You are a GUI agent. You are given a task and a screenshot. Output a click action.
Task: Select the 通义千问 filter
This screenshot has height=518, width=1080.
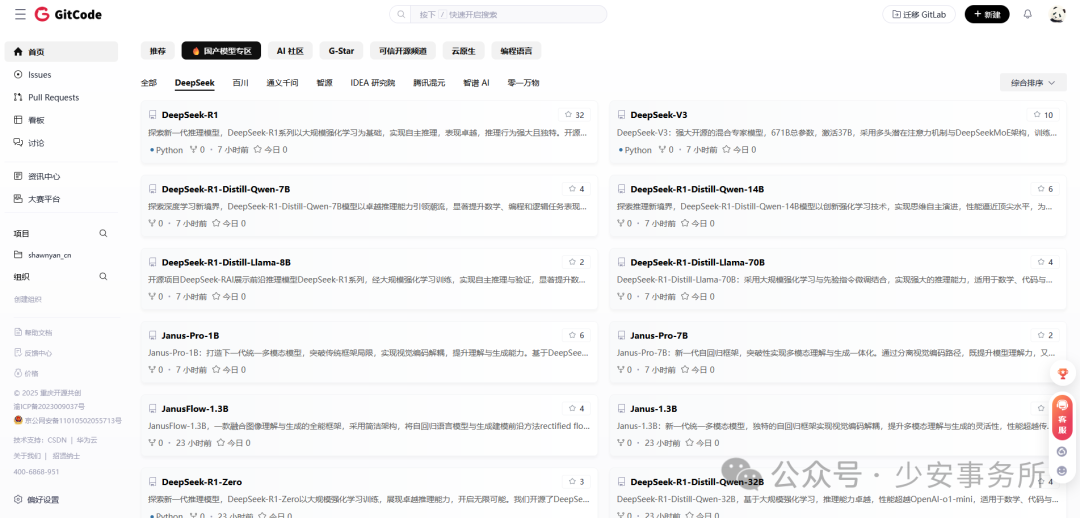(282, 83)
